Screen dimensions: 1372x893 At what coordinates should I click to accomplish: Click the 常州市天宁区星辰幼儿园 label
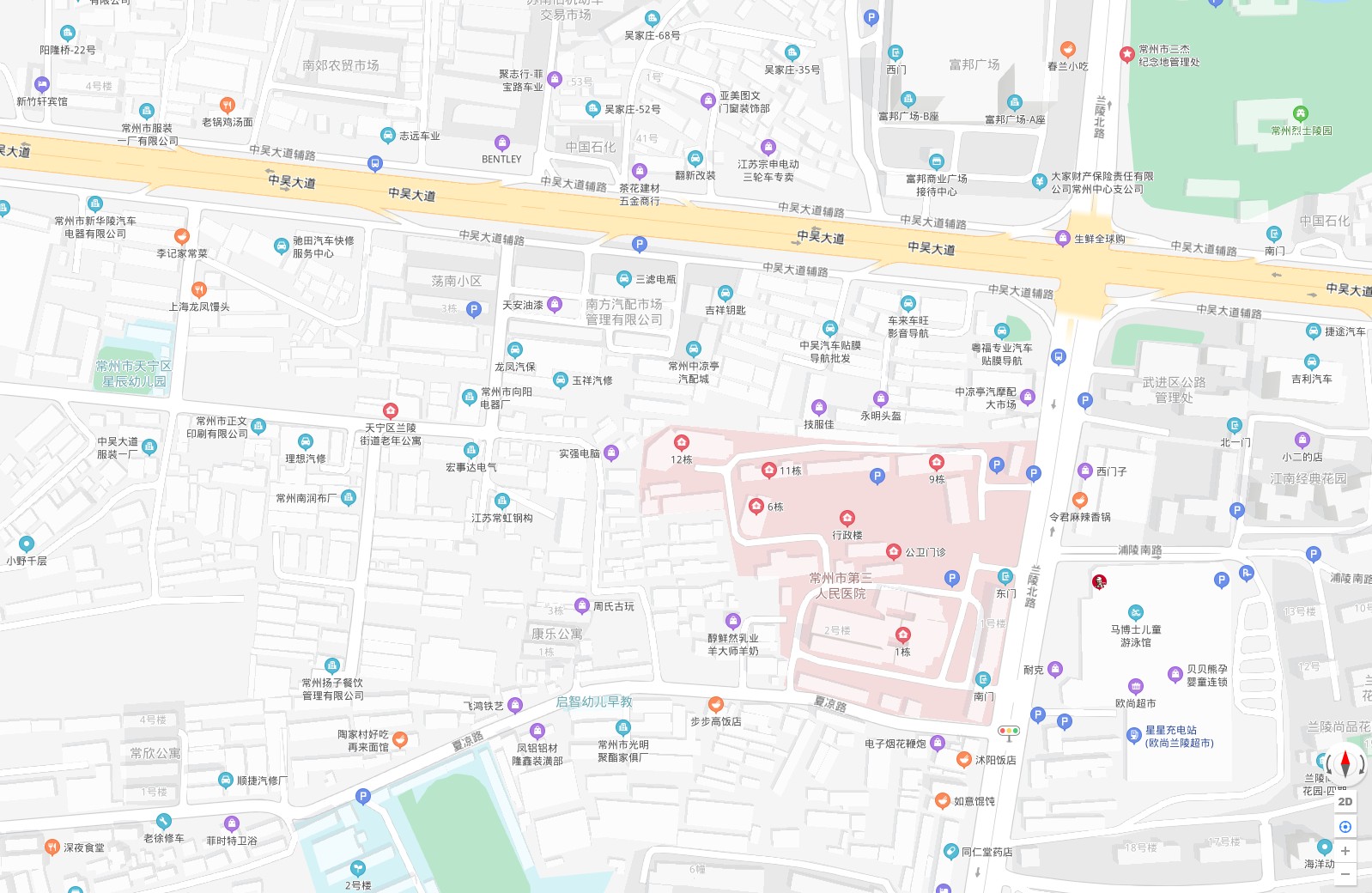tap(134, 374)
